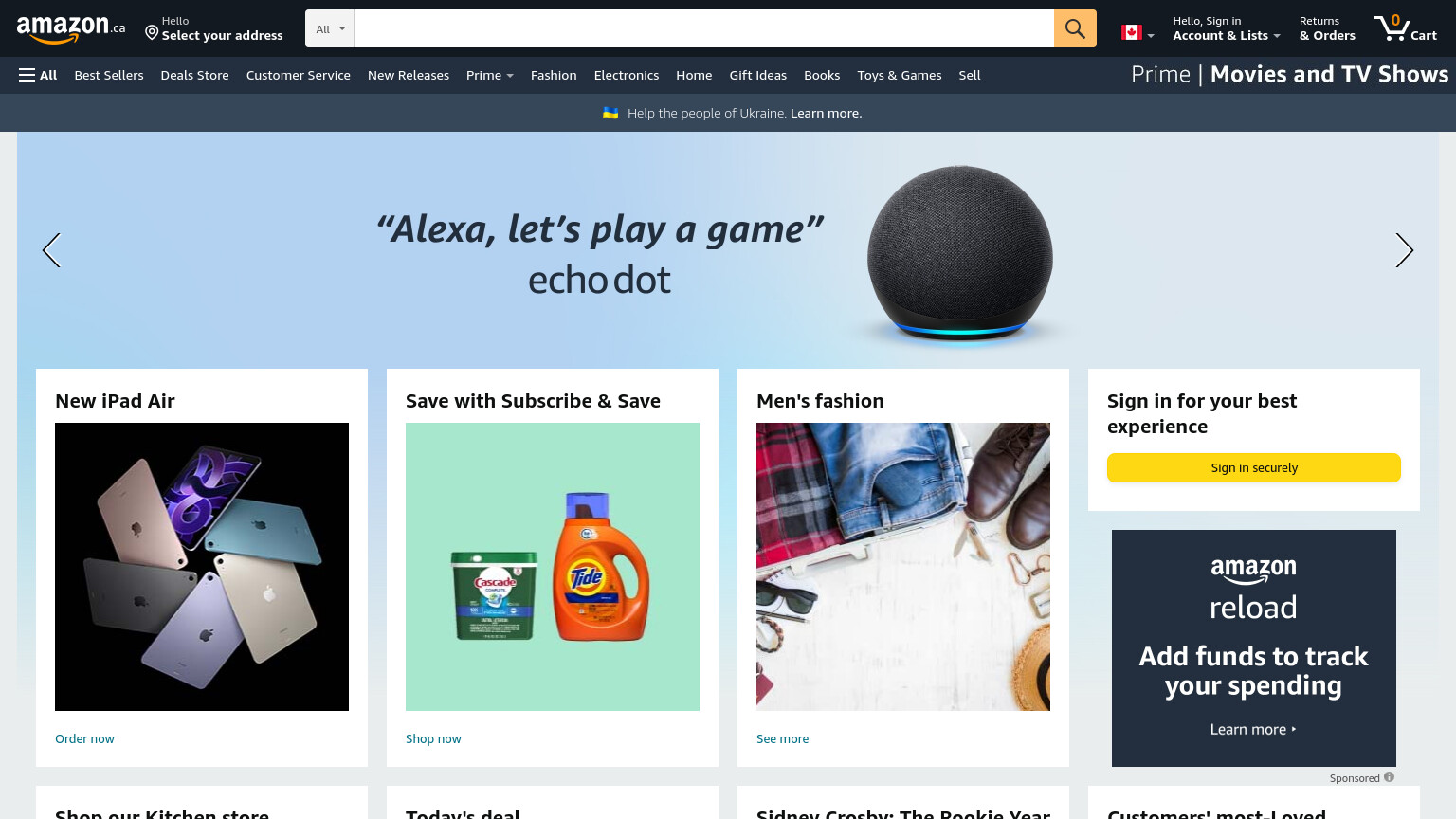Open the Men's fashion image
The image size is (1456, 819).
point(902,567)
